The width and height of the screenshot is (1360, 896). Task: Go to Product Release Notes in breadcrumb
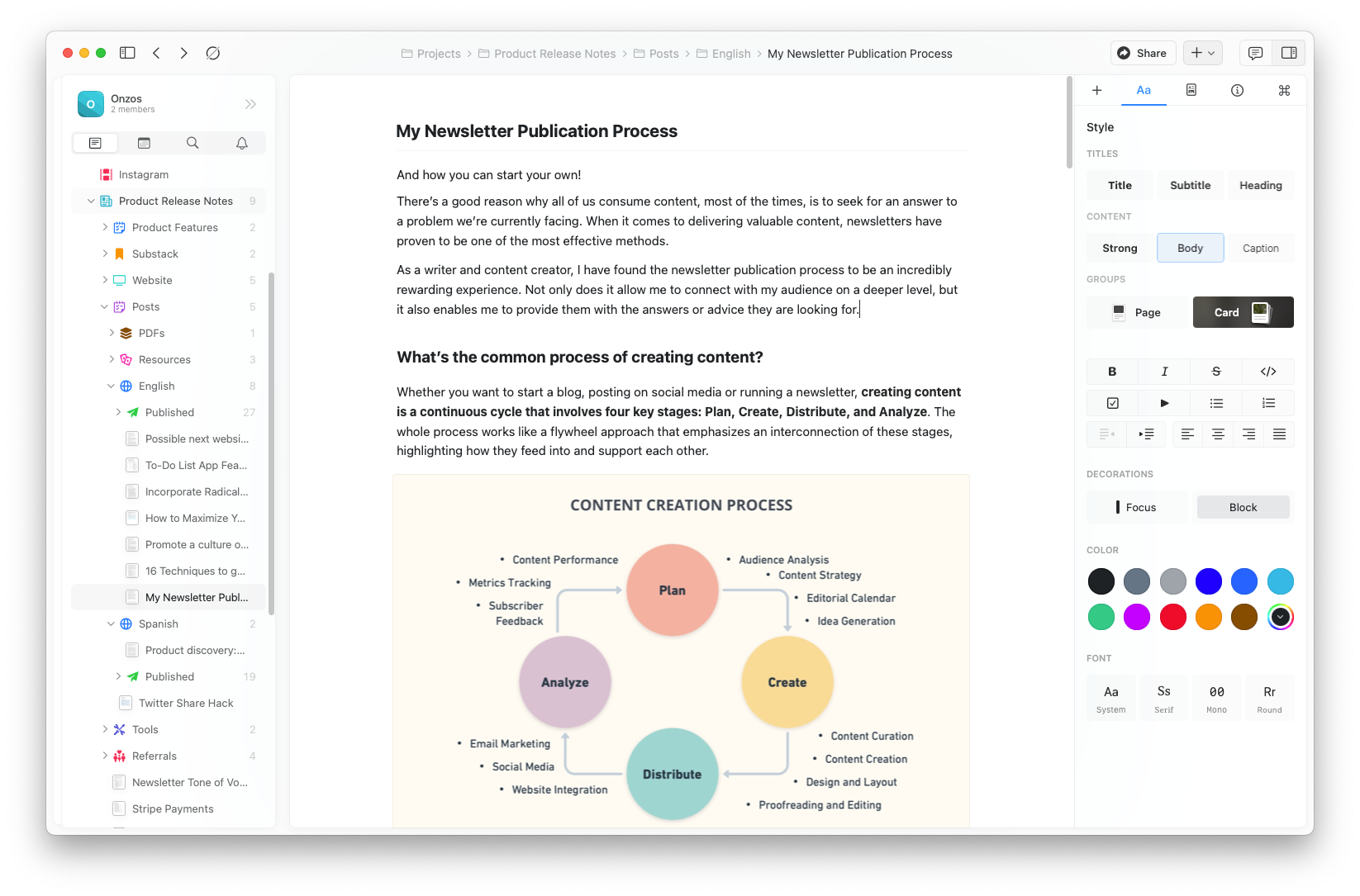pos(547,54)
